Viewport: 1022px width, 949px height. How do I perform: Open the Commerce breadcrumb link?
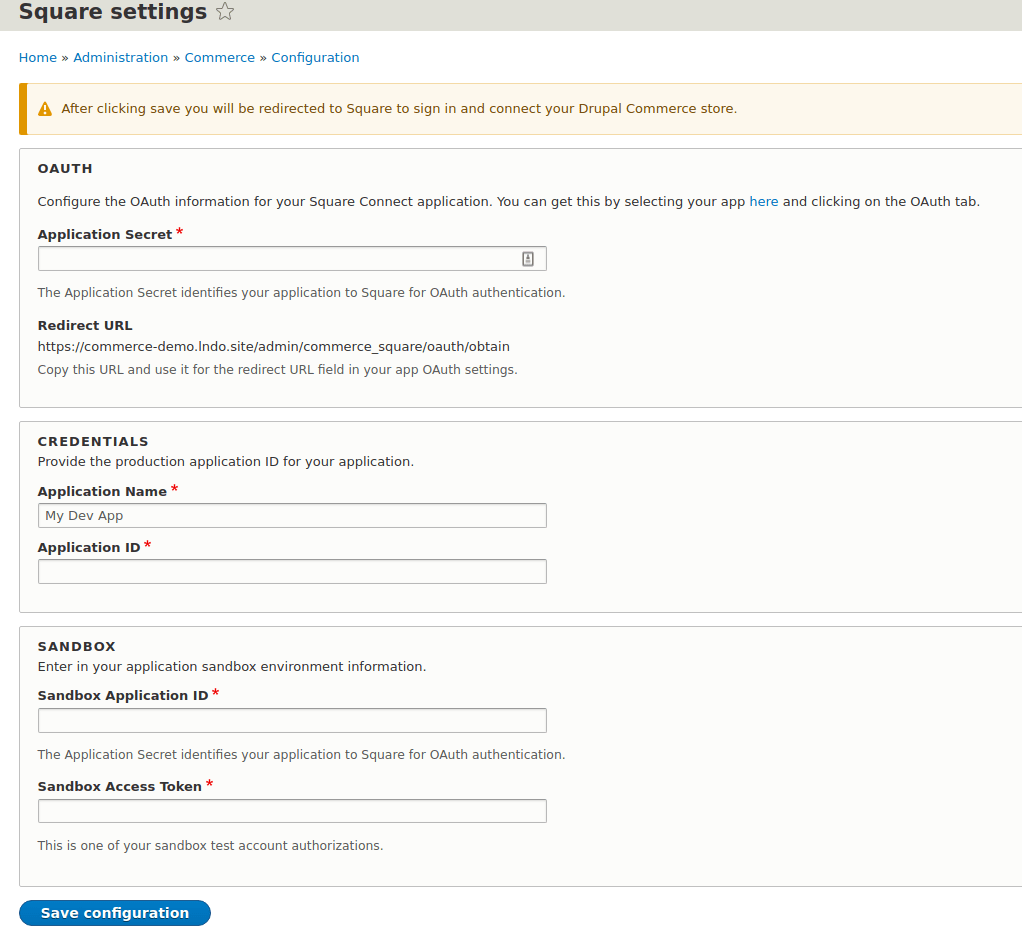(219, 57)
